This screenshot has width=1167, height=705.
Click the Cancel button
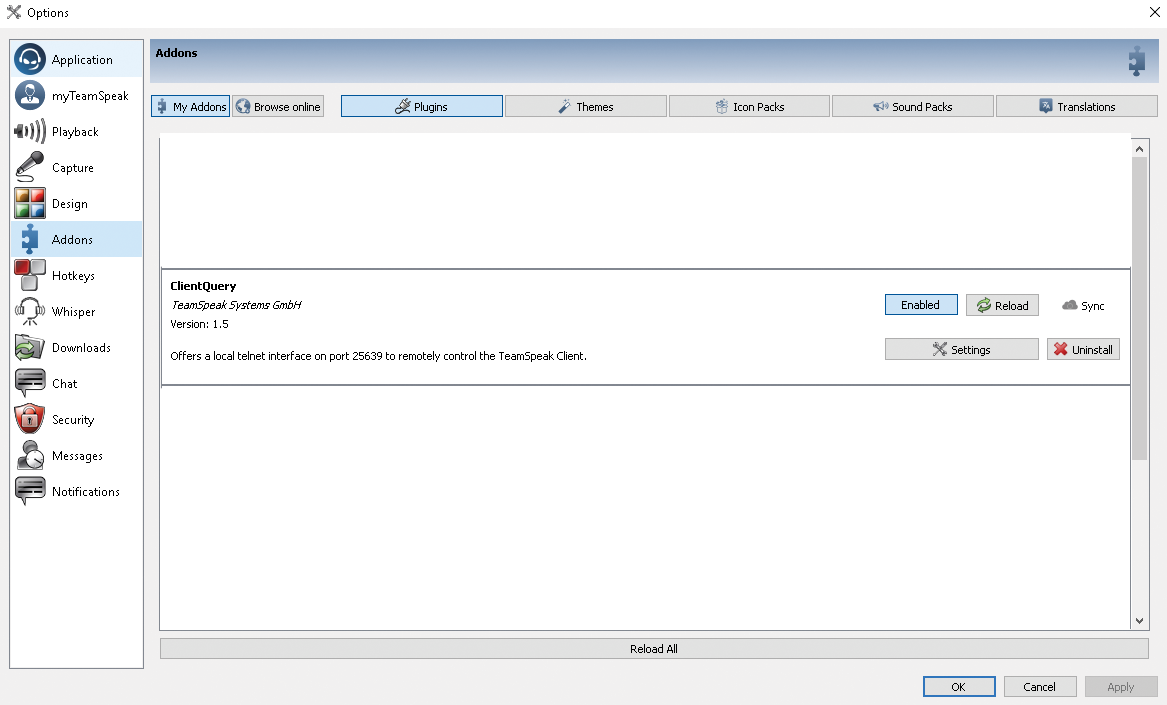coord(1040,686)
